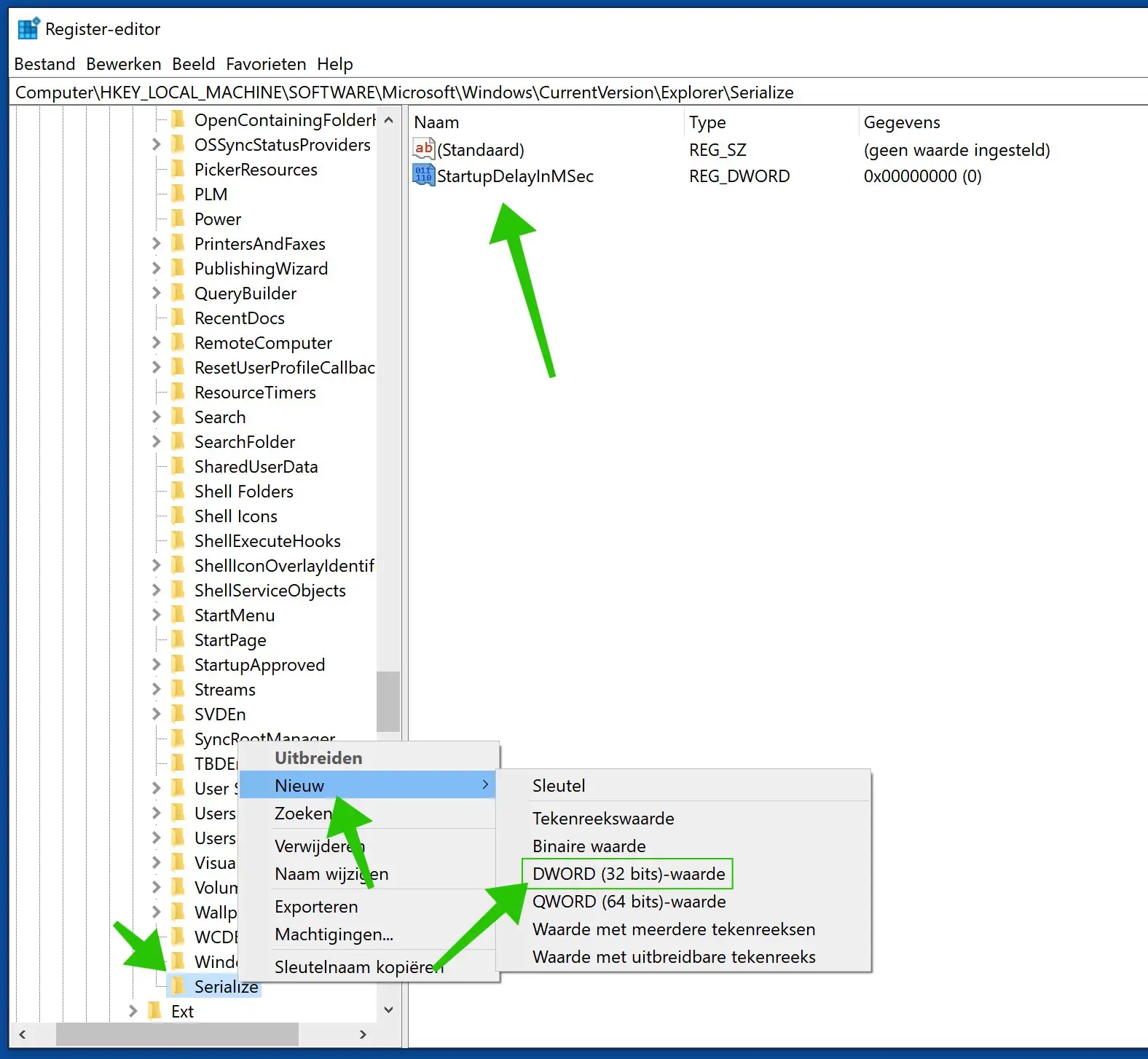Click the Shell Icons folder icon
This screenshot has height=1059, width=1148.
point(178,516)
